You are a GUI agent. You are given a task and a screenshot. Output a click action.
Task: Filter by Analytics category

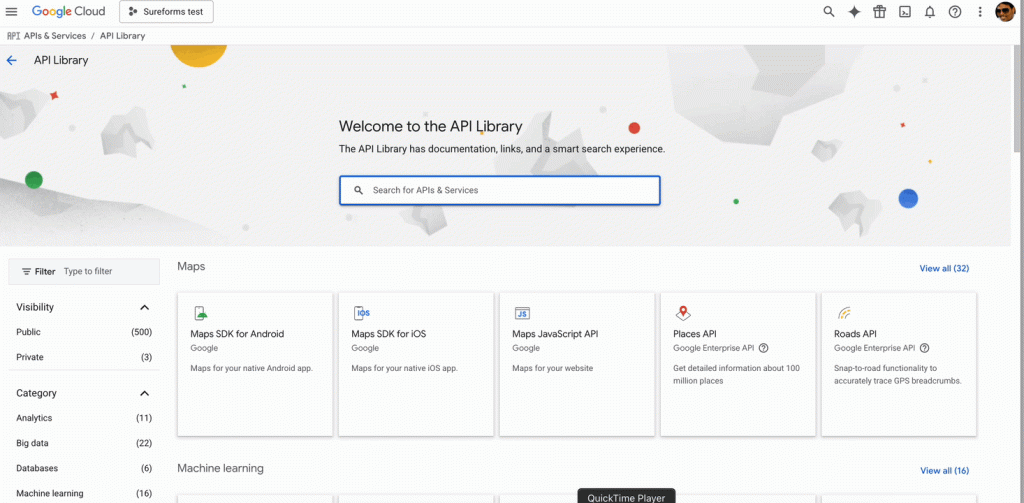click(84, 418)
